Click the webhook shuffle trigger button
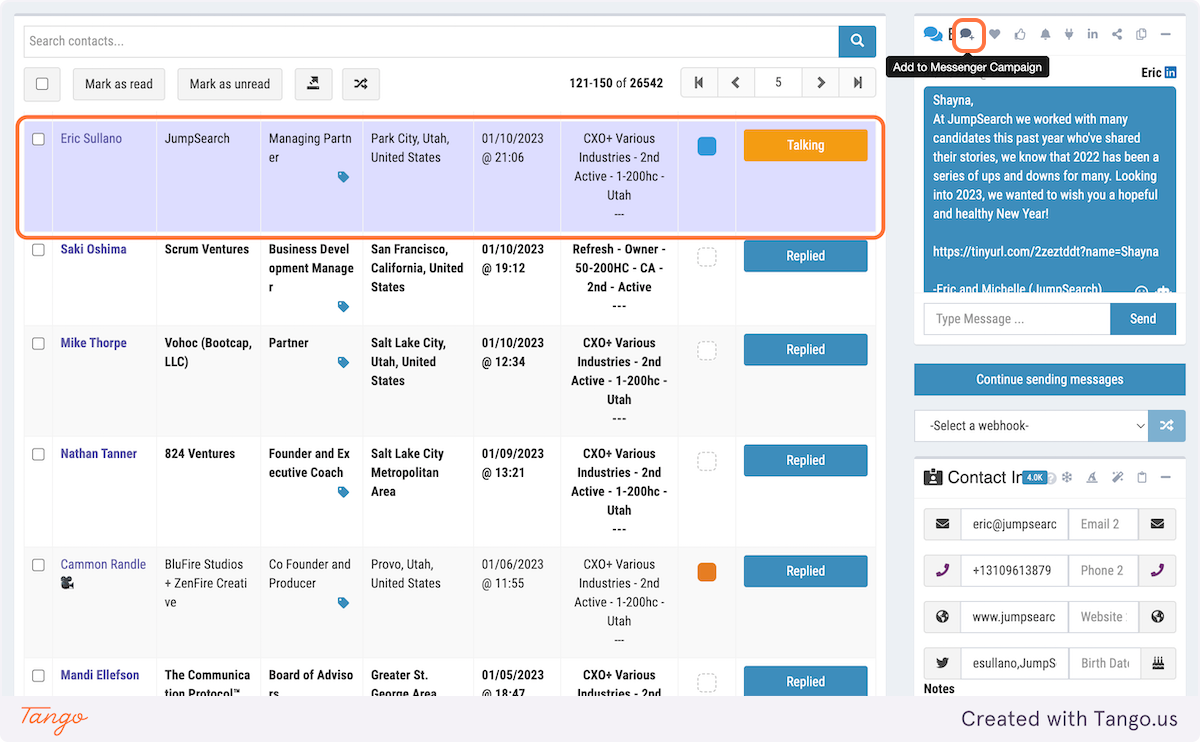The width and height of the screenshot is (1200, 742). (x=1167, y=425)
